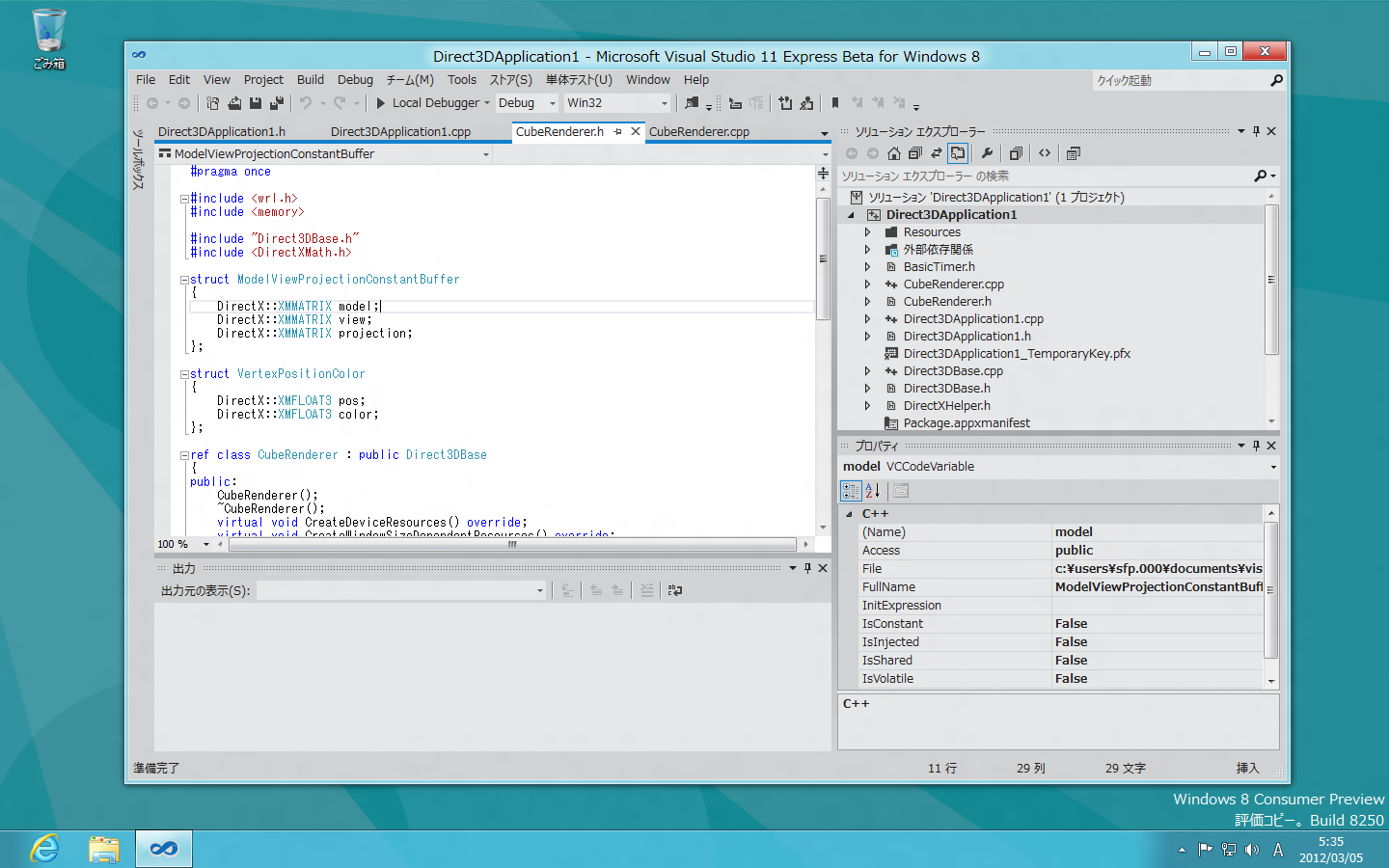The image size is (1389, 868).
Task: Click the Save All toolbar icon
Action: pyautogui.click(x=276, y=103)
